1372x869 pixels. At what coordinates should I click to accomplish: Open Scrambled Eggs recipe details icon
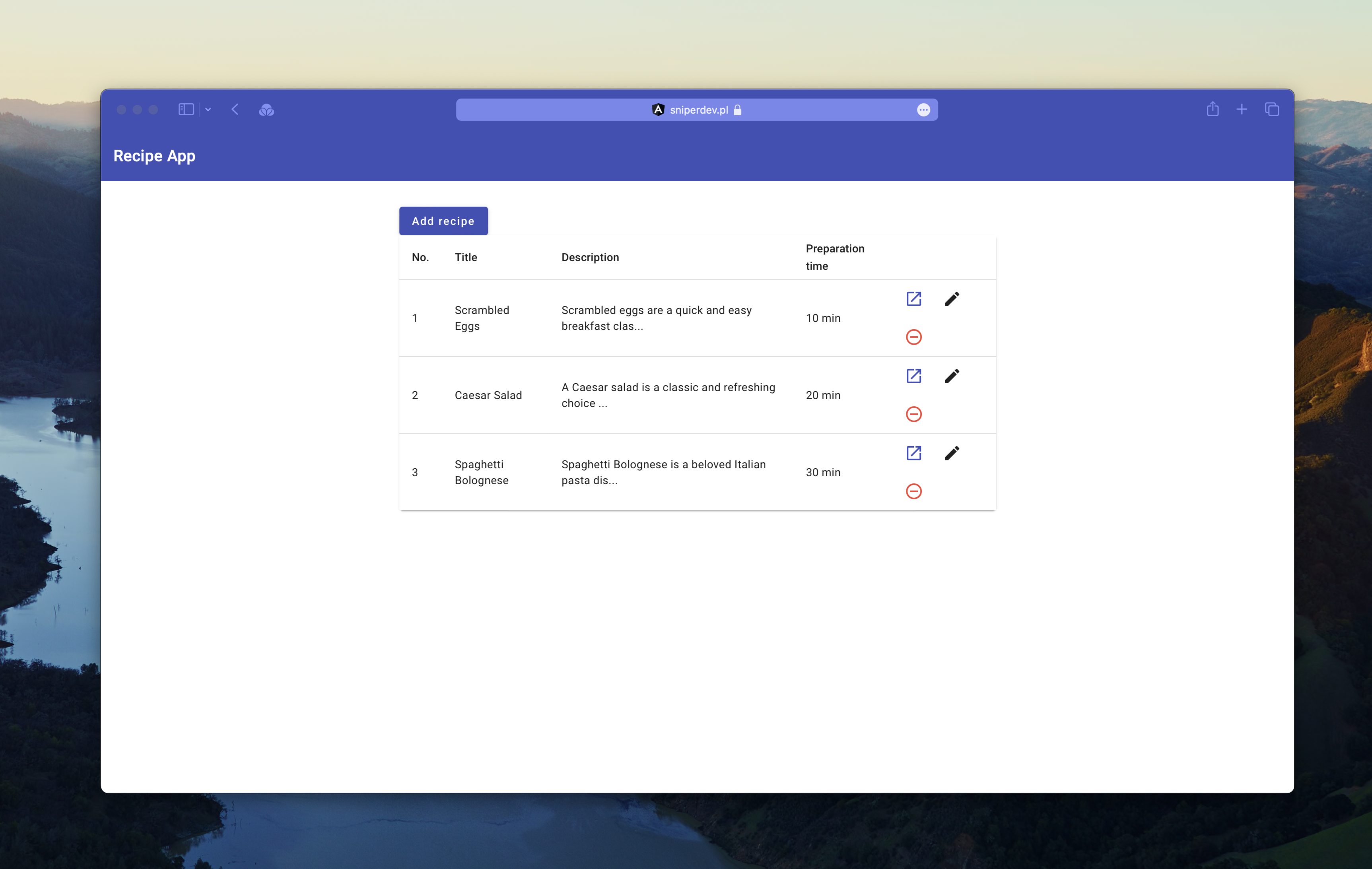pyautogui.click(x=913, y=299)
